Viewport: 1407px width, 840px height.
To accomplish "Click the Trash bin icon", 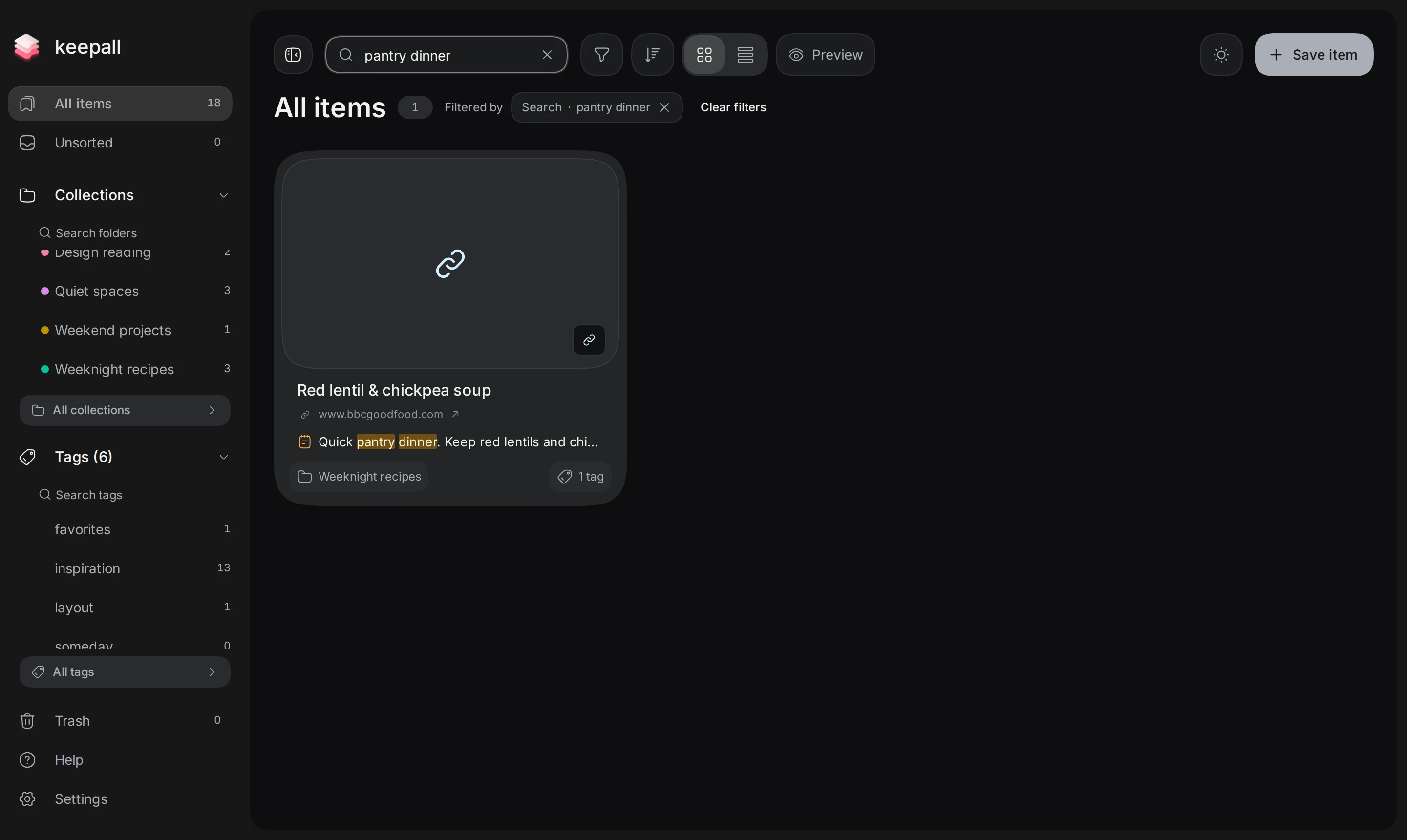I will point(27,720).
